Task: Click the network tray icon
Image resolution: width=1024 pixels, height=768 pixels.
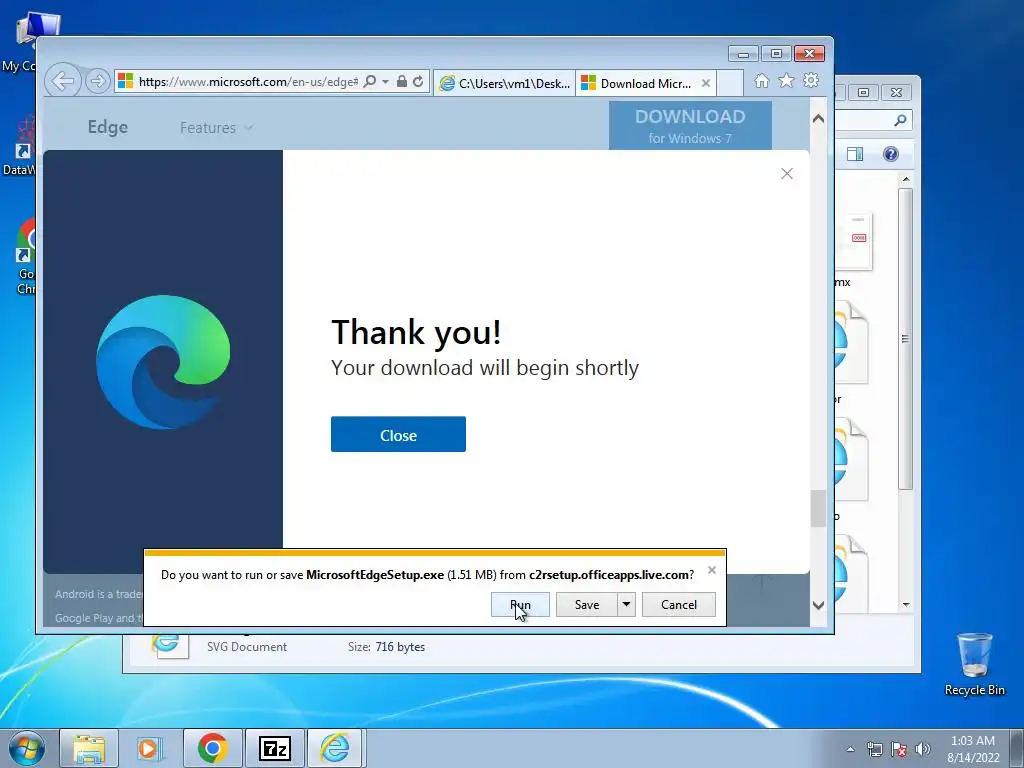Action: pyautogui.click(x=874, y=749)
